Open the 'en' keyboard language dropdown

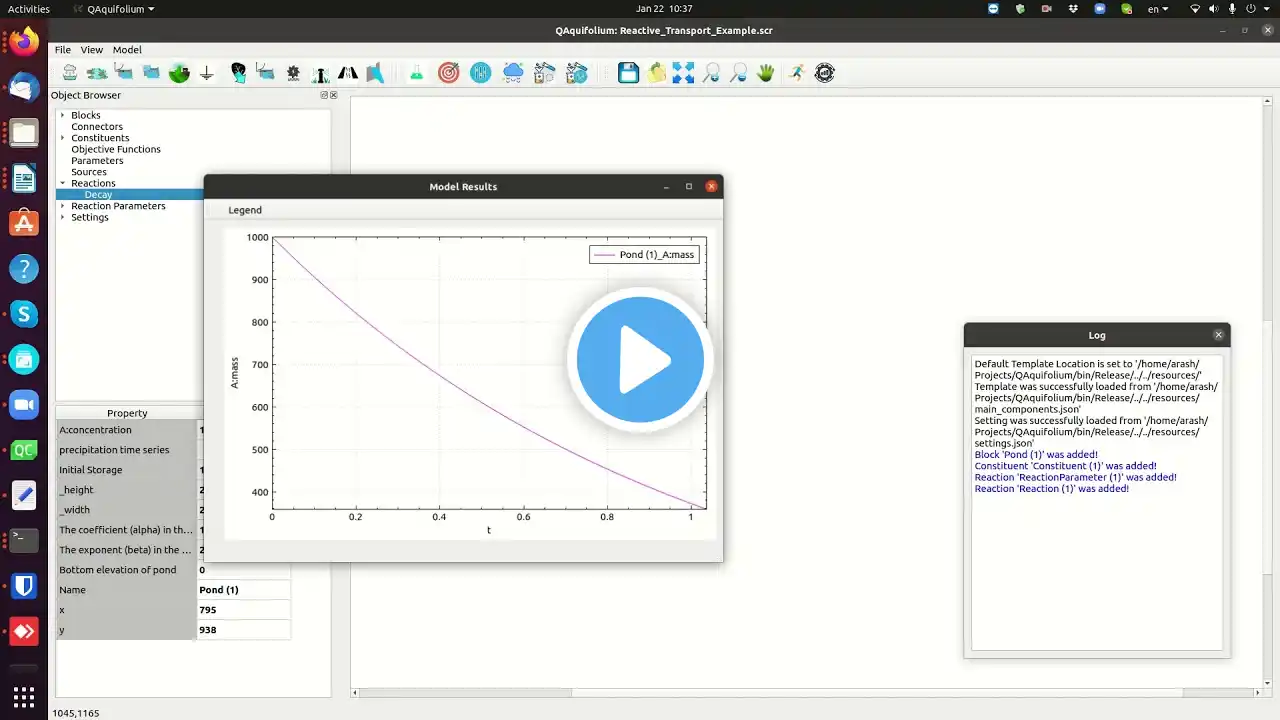point(1158,9)
